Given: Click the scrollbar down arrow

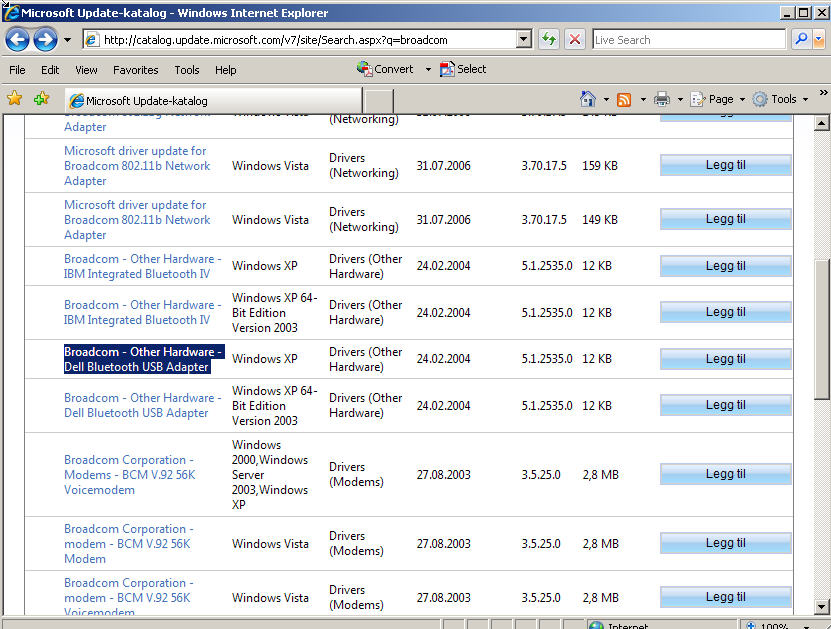Looking at the screenshot, I should [x=821, y=606].
